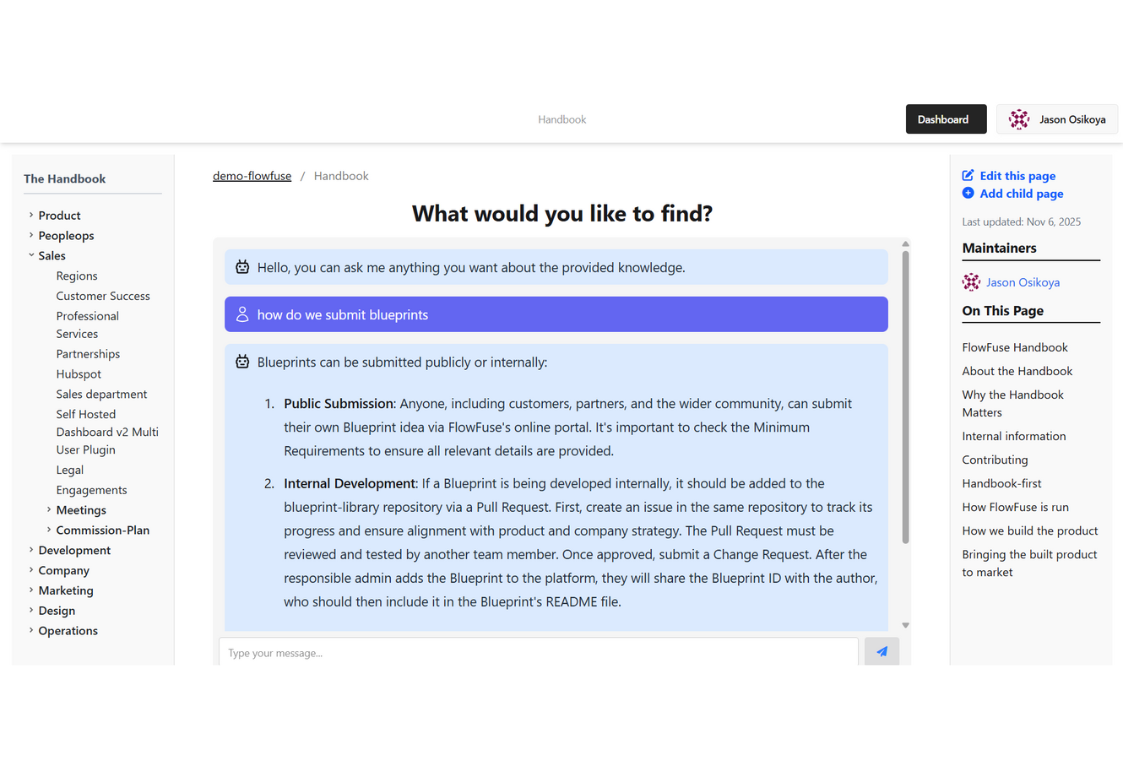Click the edit pencil icon next to Edit this page
The height and width of the screenshot is (762, 1123).
968,175
